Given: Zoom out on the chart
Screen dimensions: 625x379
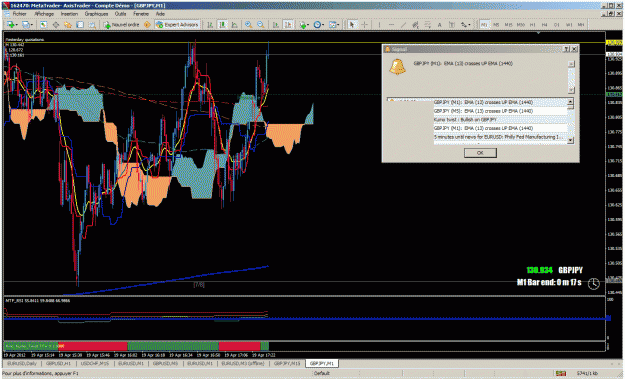Looking at the screenshot, I should coord(261,25).
